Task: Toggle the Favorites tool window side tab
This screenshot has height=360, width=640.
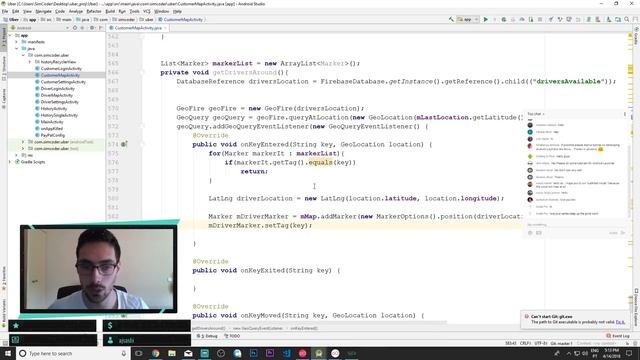Action: 4,279
